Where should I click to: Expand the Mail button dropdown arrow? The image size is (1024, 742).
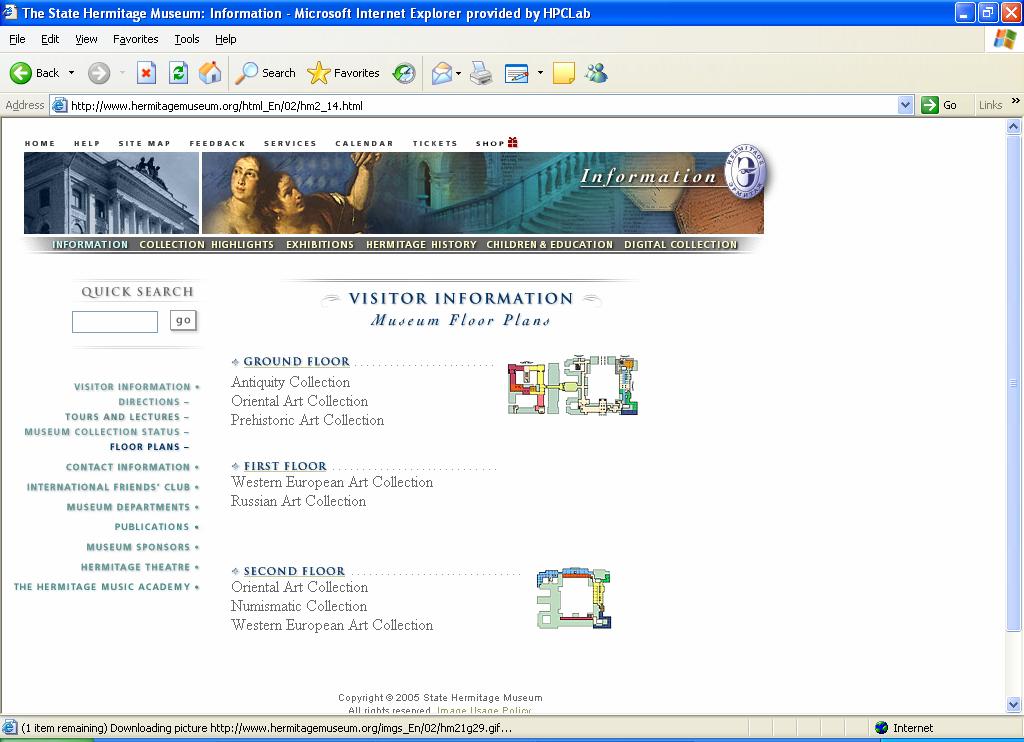click(458, 73)
